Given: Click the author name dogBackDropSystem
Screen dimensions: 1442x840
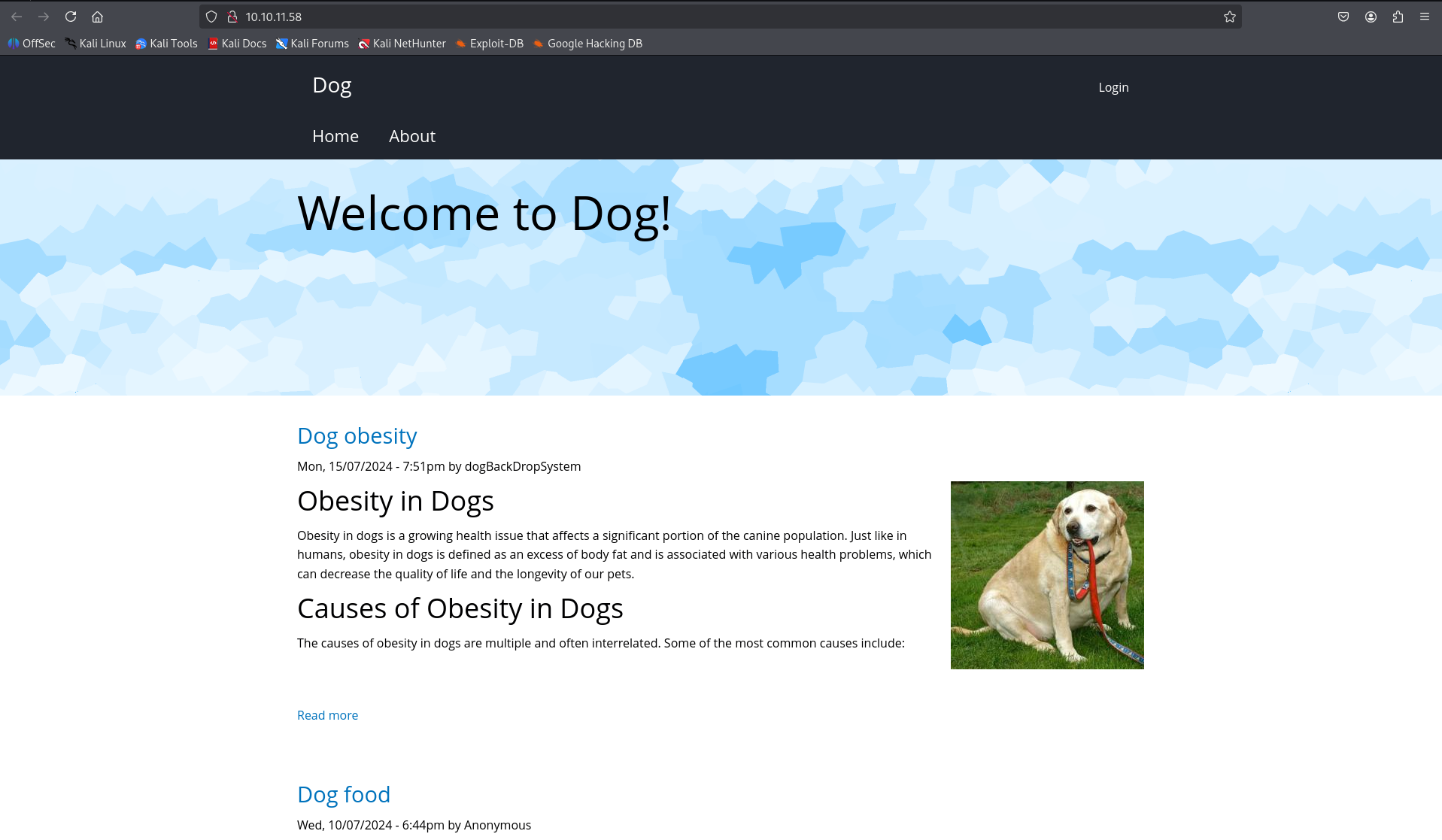Looking at the screenshot, I should (523, 466).
